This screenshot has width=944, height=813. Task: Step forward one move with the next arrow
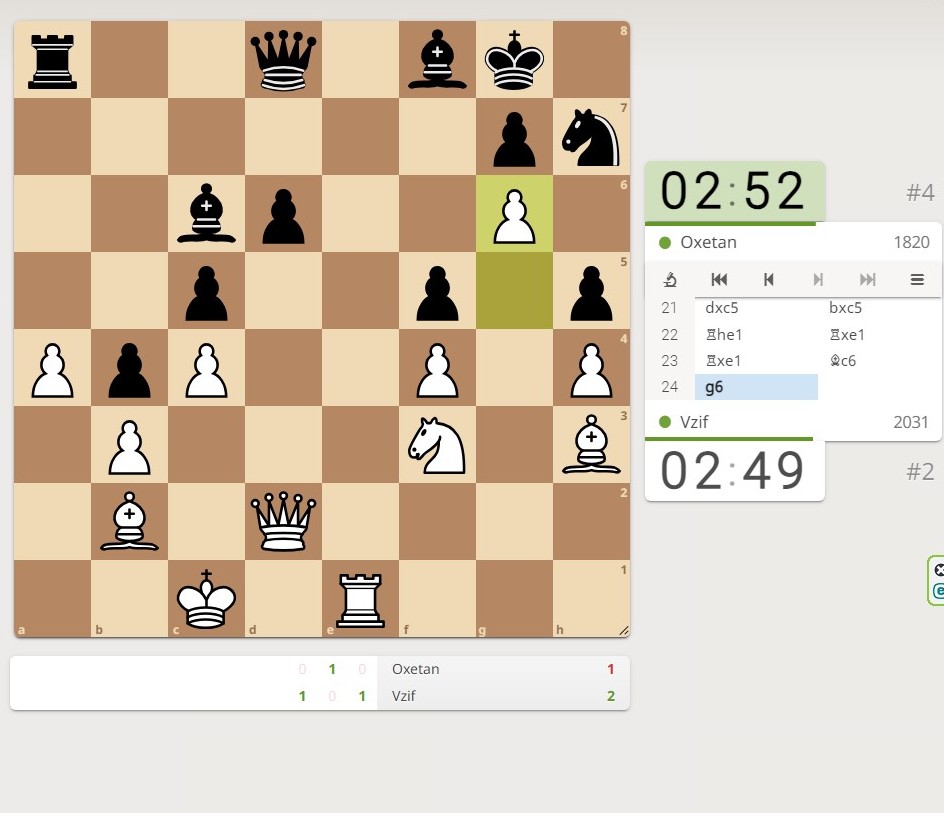[818, 280]
